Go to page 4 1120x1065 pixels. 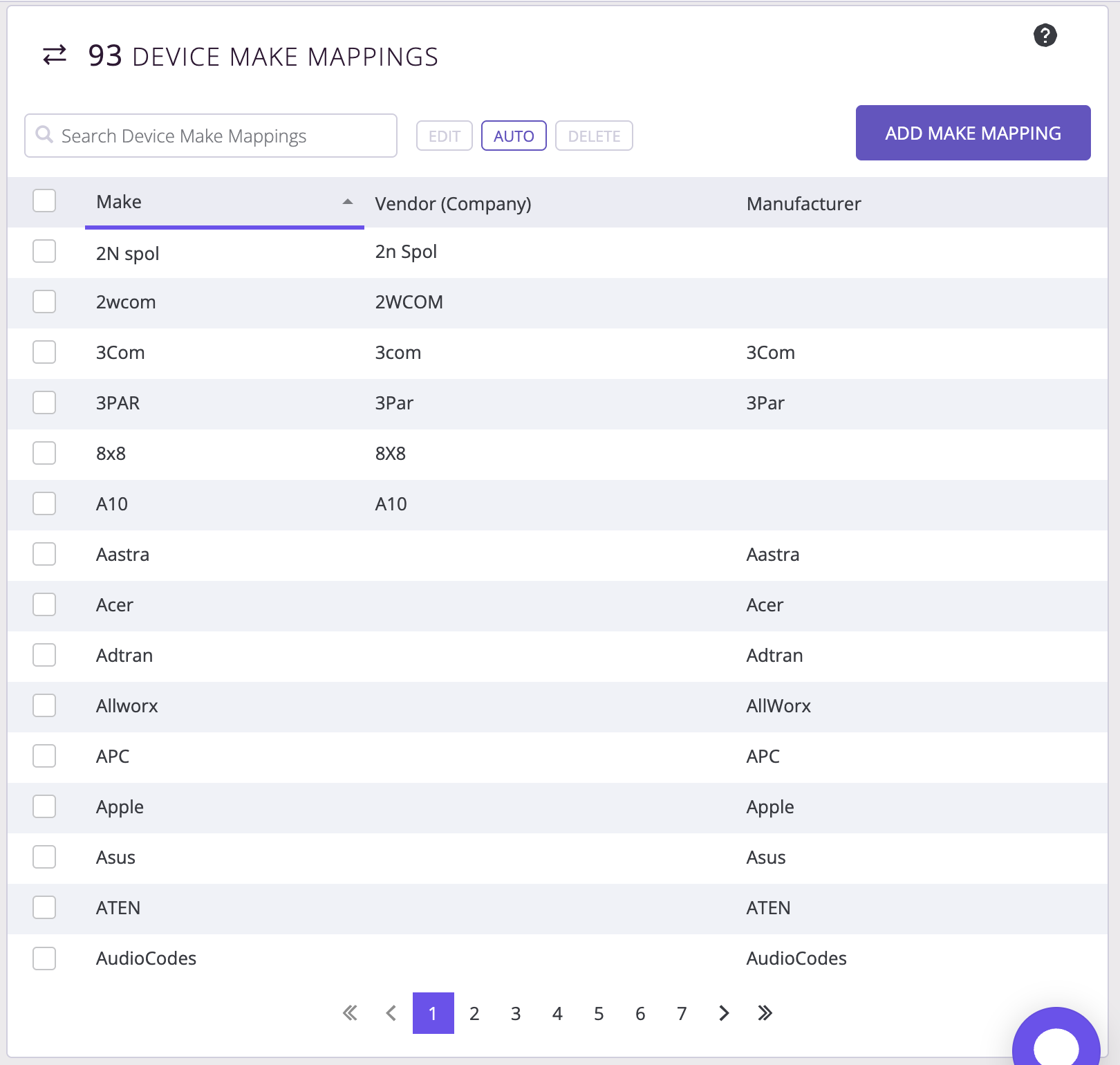(557, 1013)
